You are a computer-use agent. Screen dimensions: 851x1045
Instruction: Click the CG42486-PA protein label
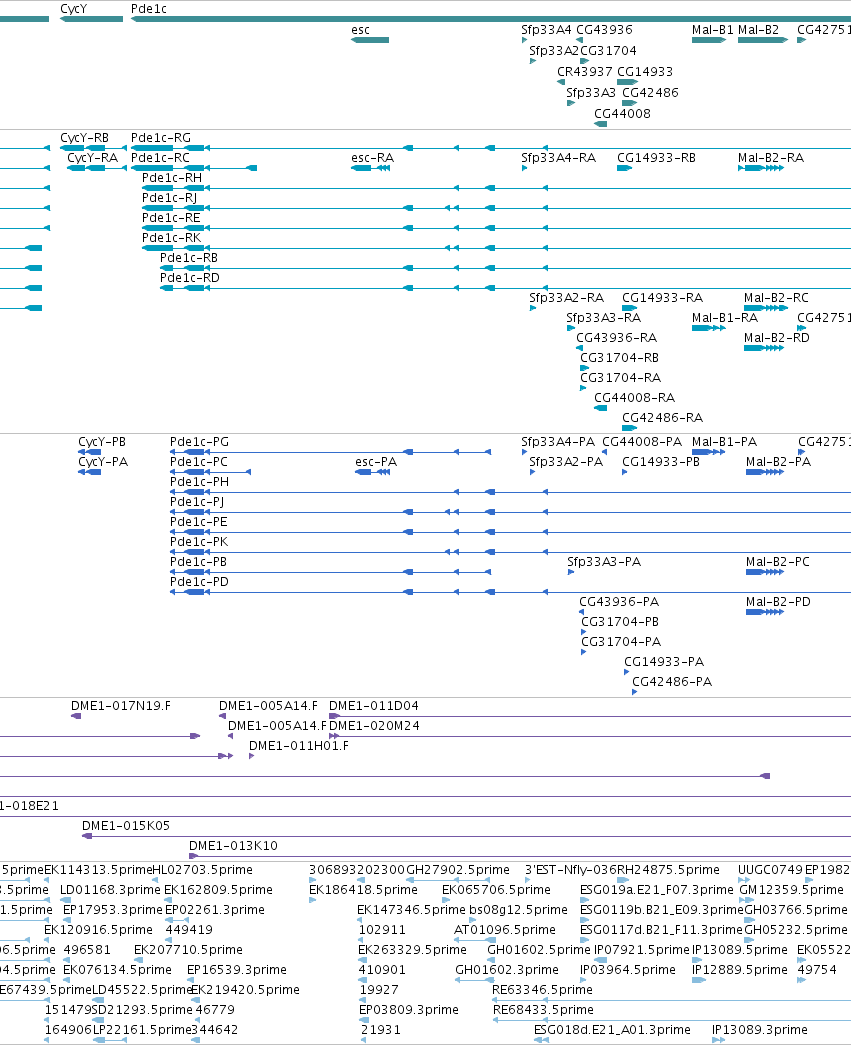pyautogui.click(x=672, y=681)
